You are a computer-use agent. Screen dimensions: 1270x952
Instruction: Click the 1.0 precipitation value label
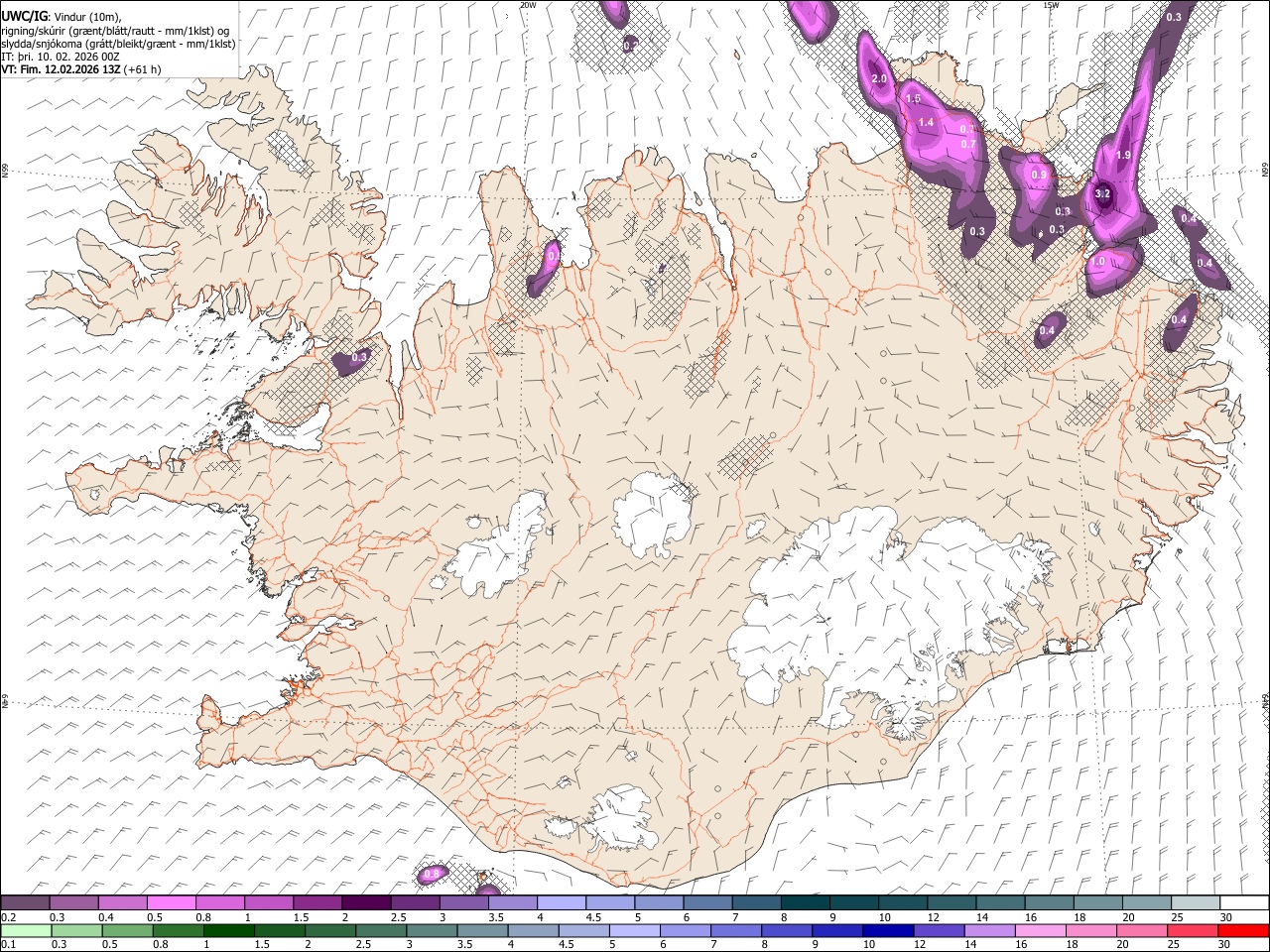(x=1097, y=262)
